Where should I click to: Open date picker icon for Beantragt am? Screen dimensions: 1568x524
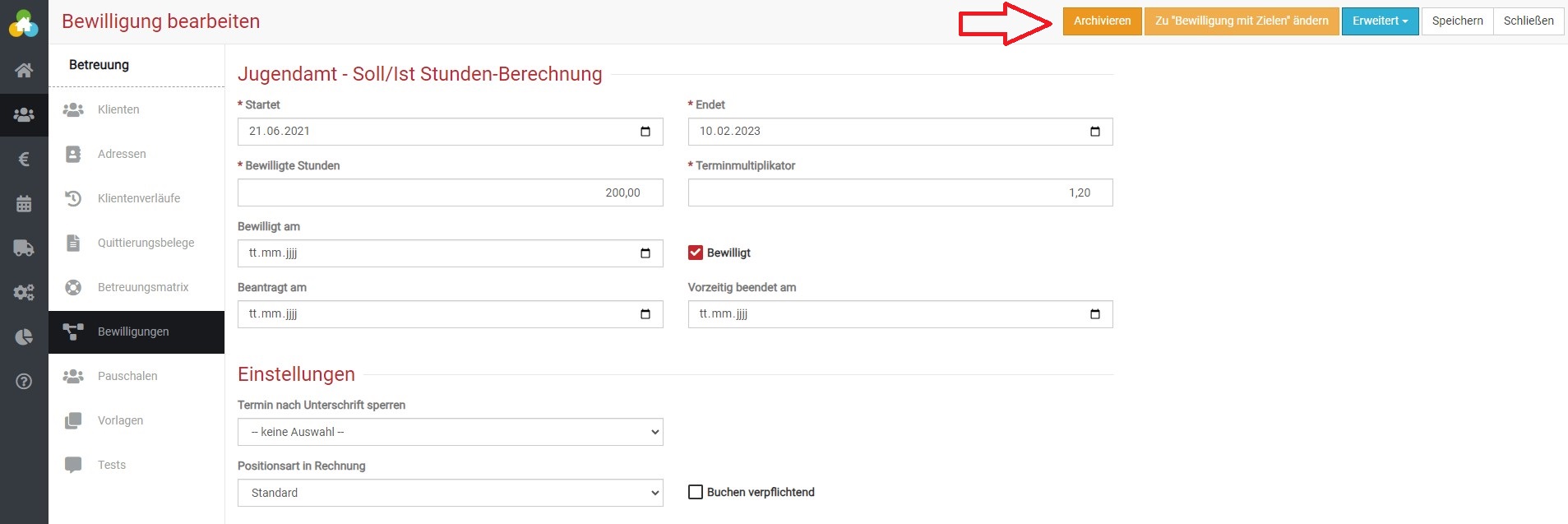tap(645, 314)
